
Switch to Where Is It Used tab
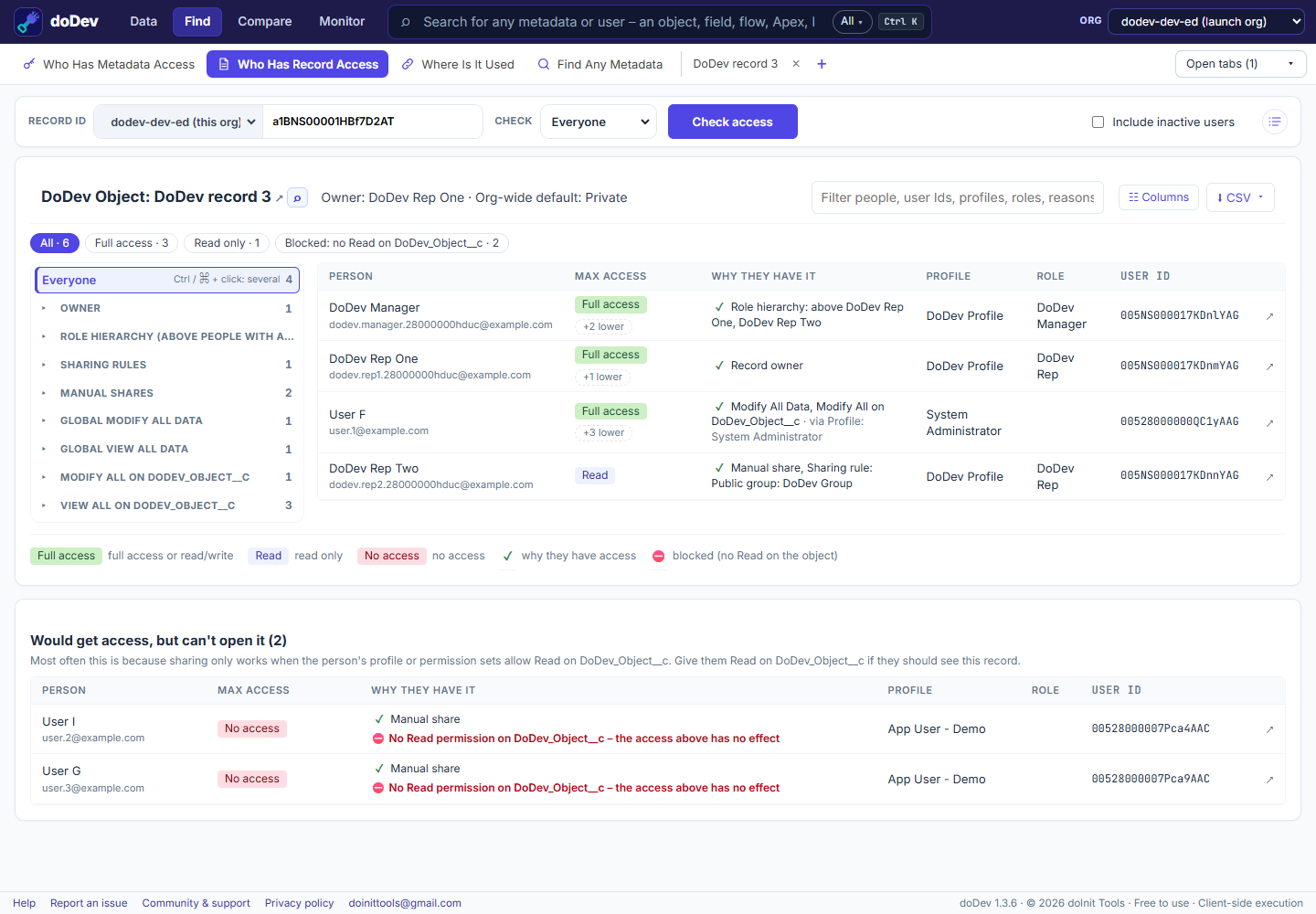pyautogui.click(x=458, y=64)
